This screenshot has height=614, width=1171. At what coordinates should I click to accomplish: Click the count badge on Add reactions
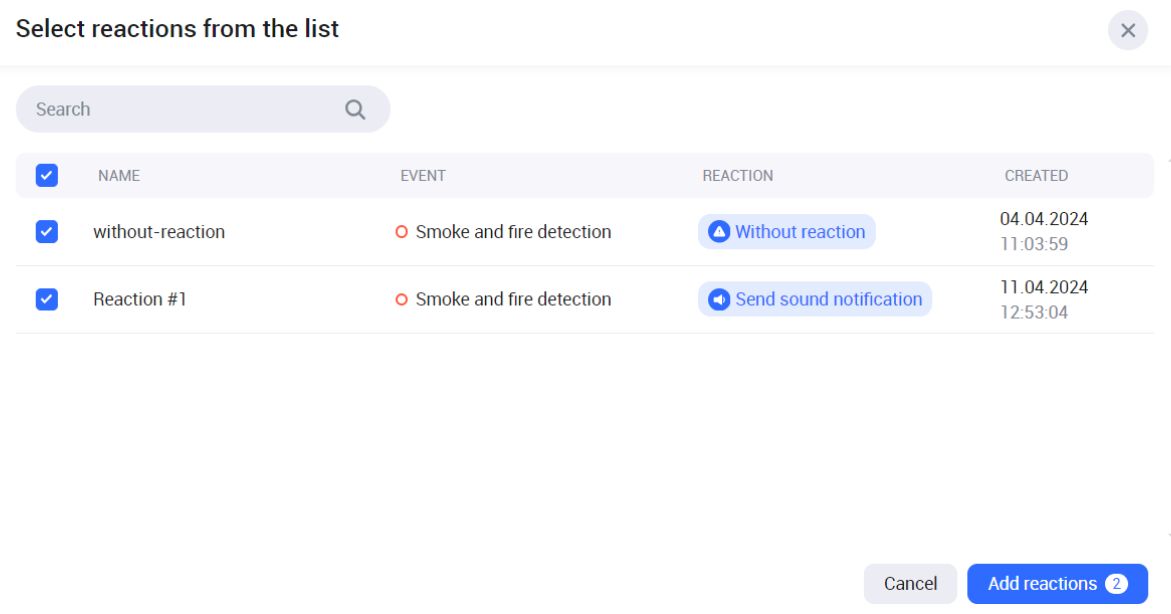1116,584
